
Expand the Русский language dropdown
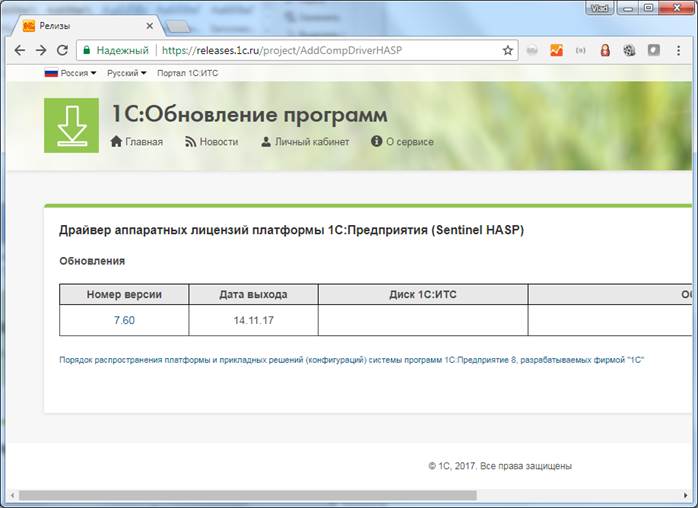tap(126, 73)
